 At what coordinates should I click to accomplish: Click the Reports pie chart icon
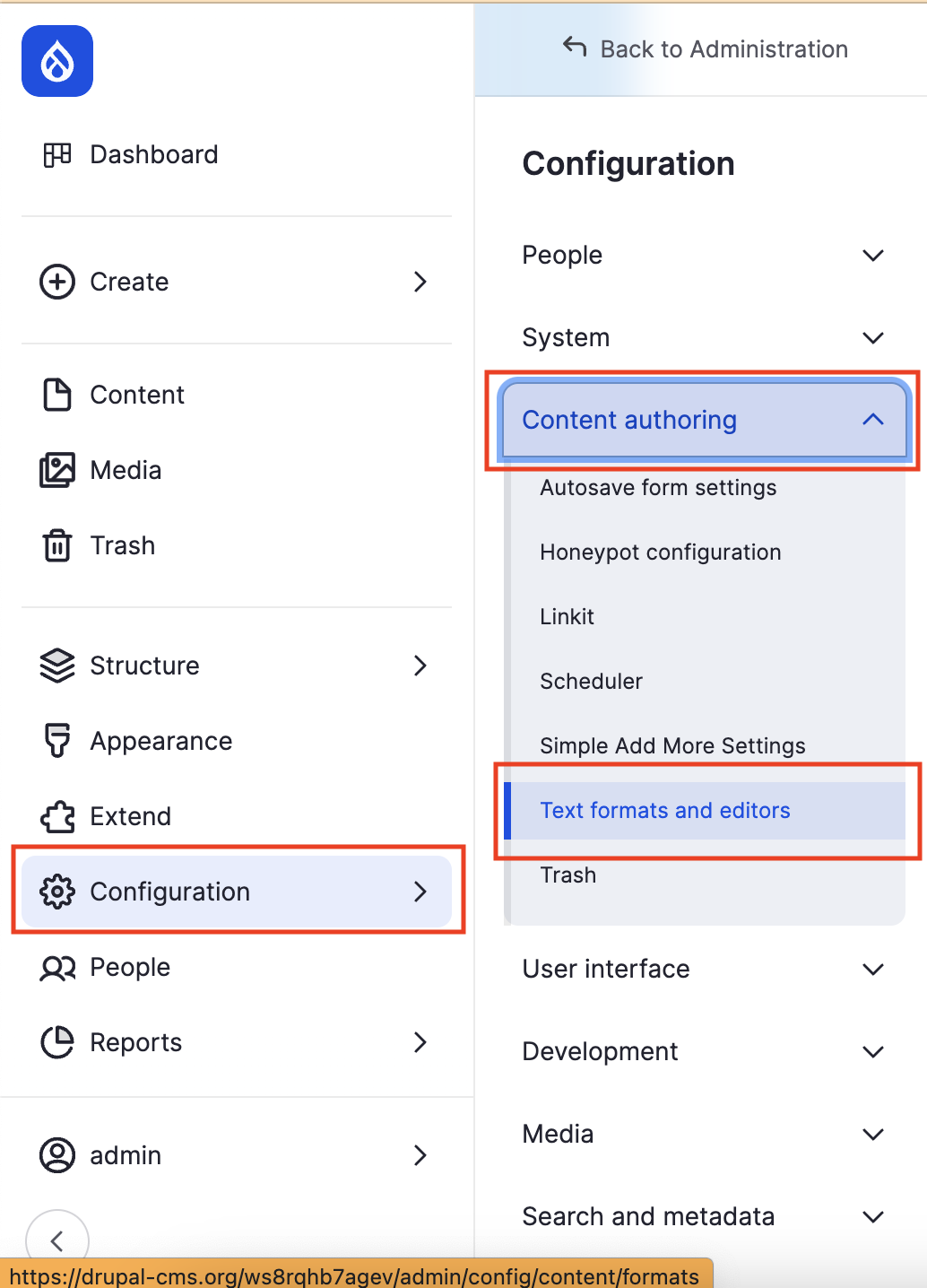[x=57, y=1042]
